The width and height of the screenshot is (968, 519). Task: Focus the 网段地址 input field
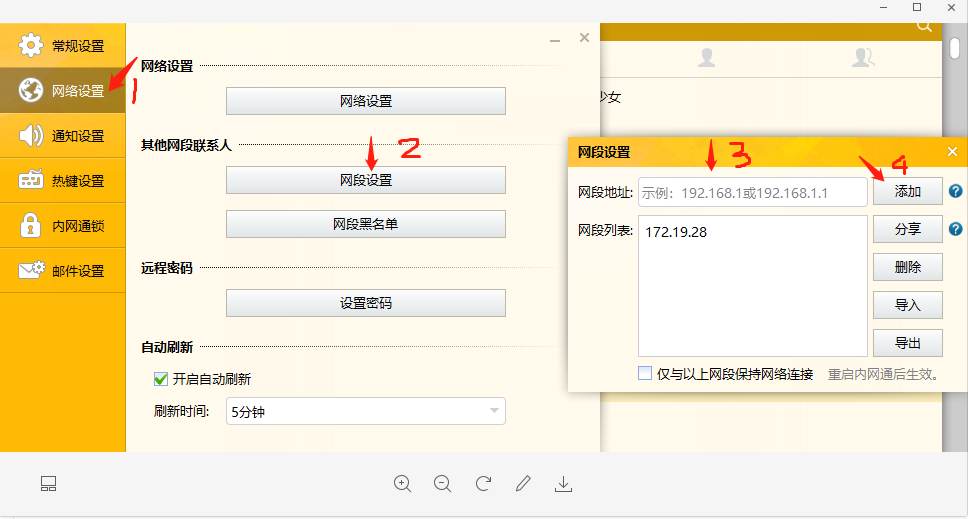tap(753, 193)
